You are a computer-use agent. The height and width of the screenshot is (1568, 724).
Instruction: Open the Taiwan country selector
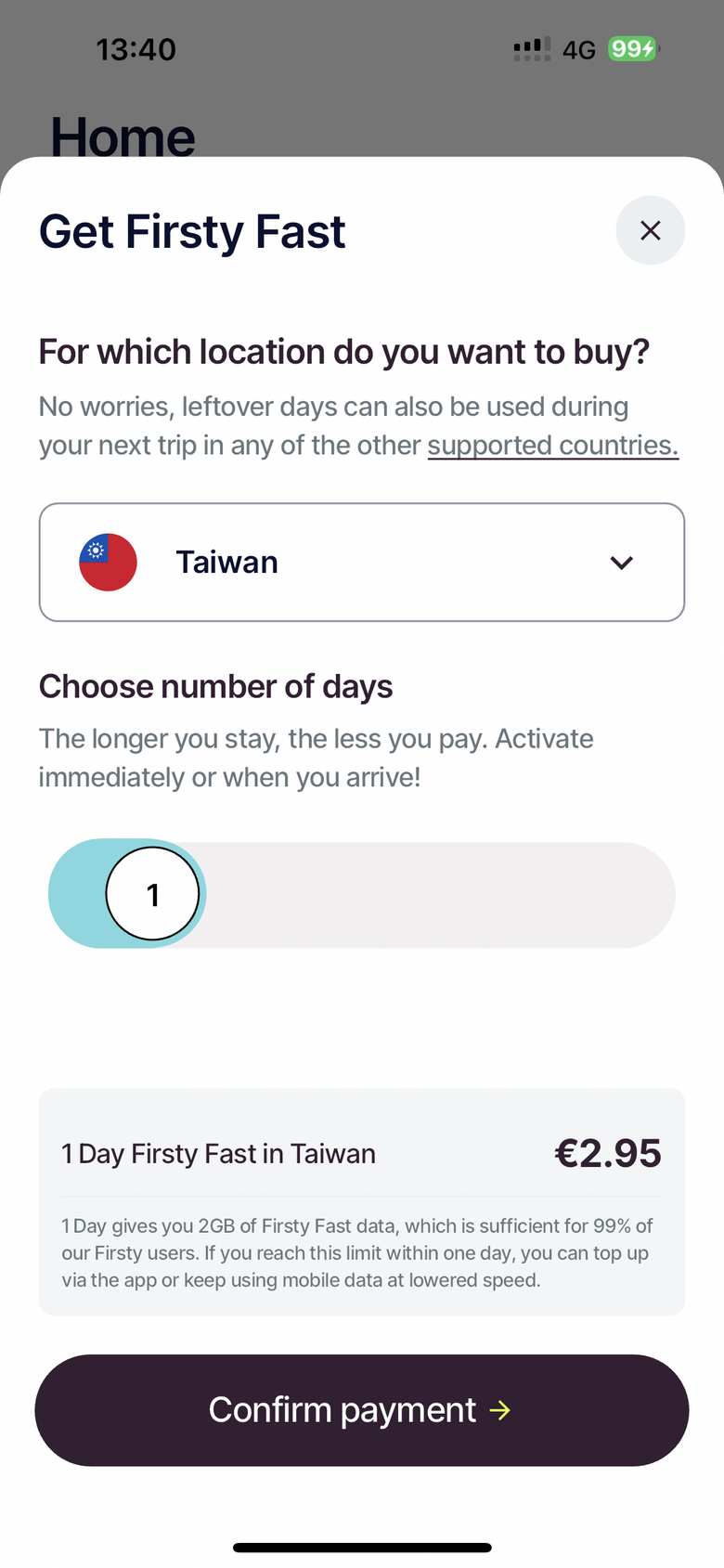pos(362,563)
